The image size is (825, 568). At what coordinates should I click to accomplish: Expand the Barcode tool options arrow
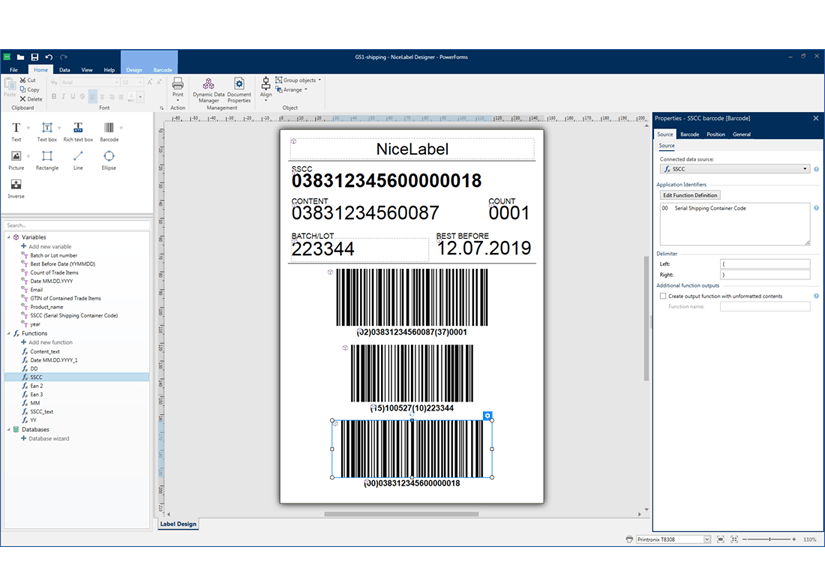121,128
